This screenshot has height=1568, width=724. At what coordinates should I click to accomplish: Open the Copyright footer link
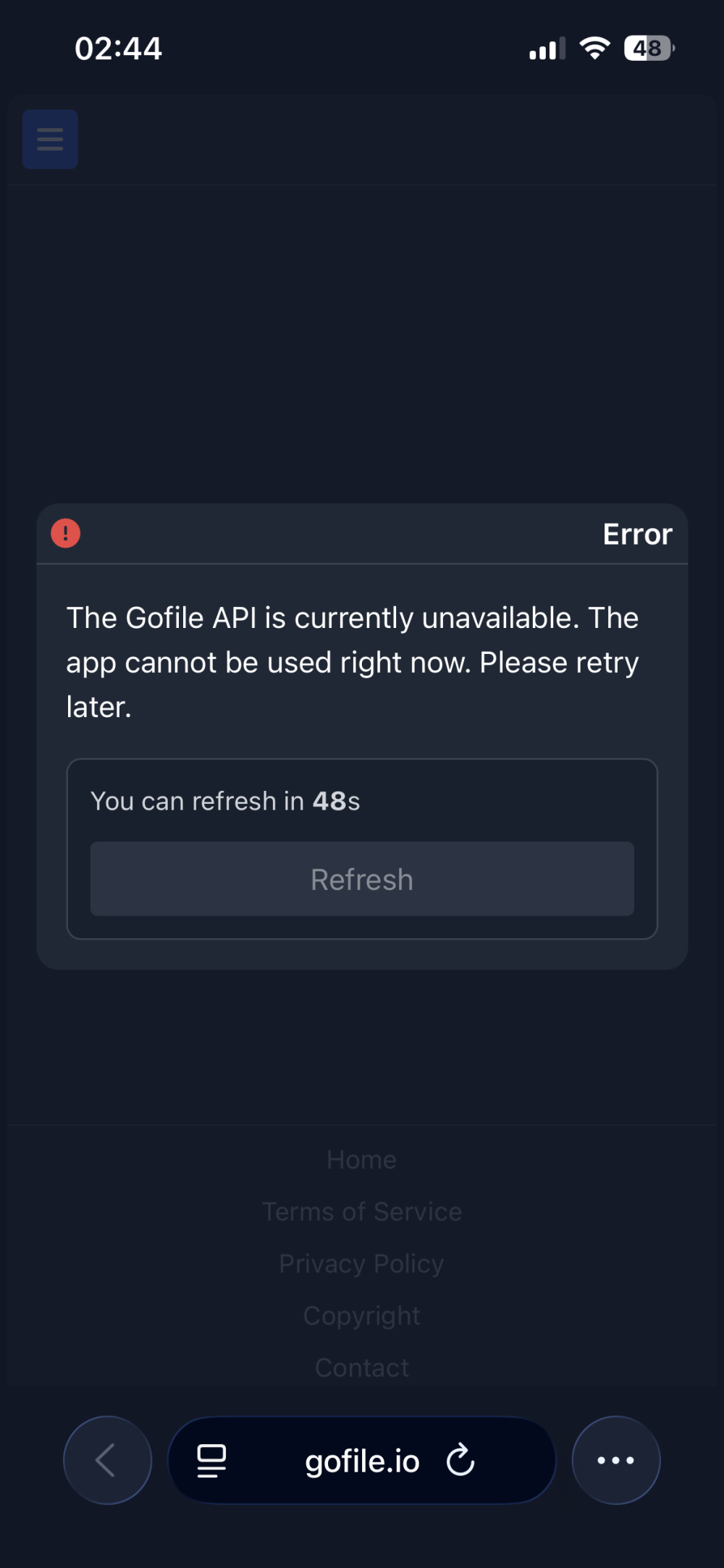click(362, 1316)
